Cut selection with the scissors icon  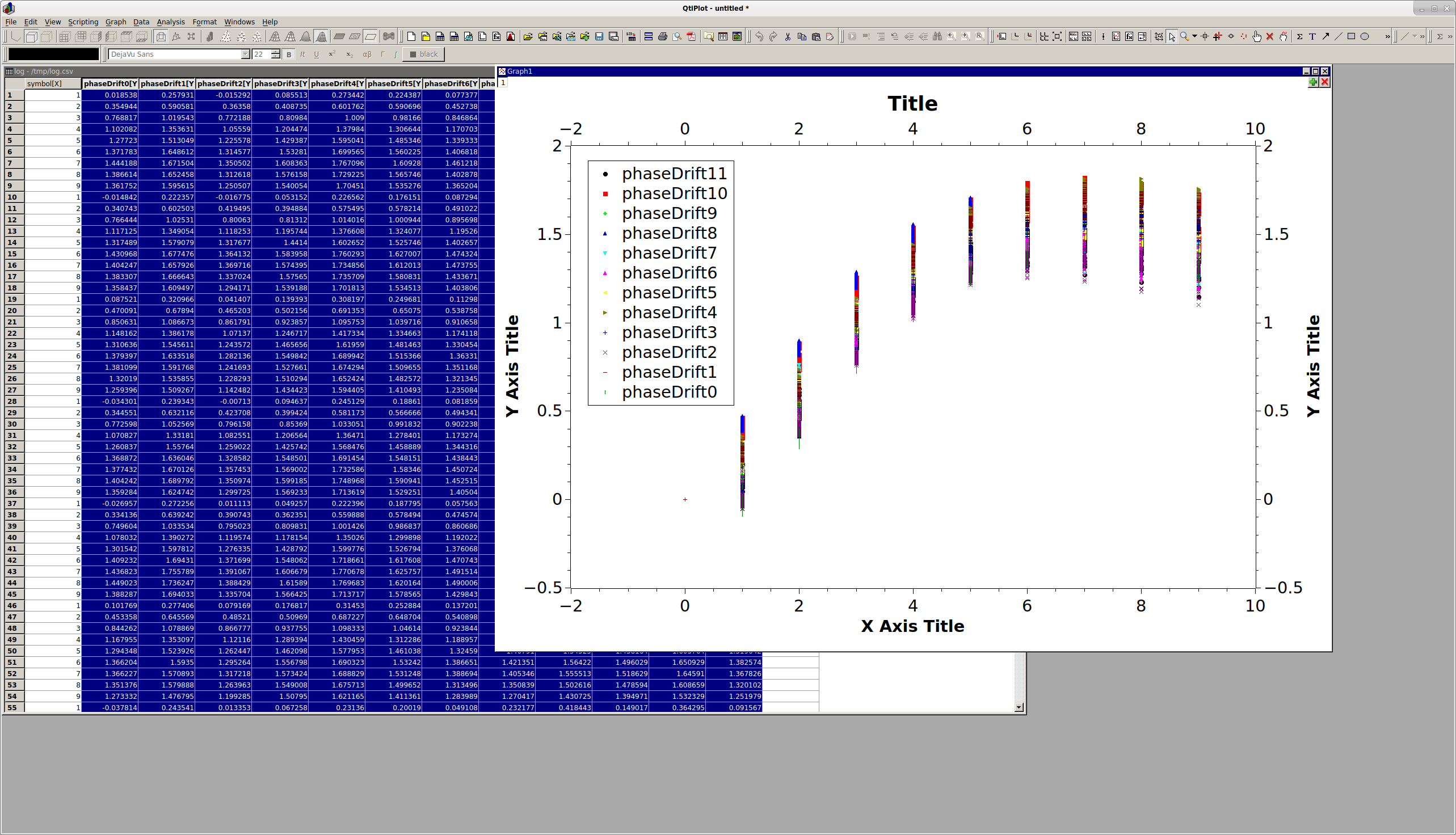pyautogui.click(x=788, y=37)
